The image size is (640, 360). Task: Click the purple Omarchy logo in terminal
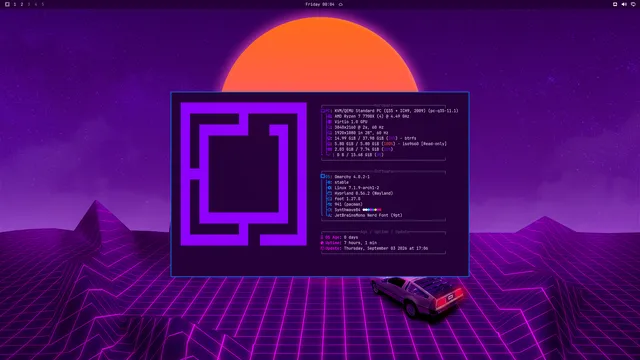pos(244,174)
